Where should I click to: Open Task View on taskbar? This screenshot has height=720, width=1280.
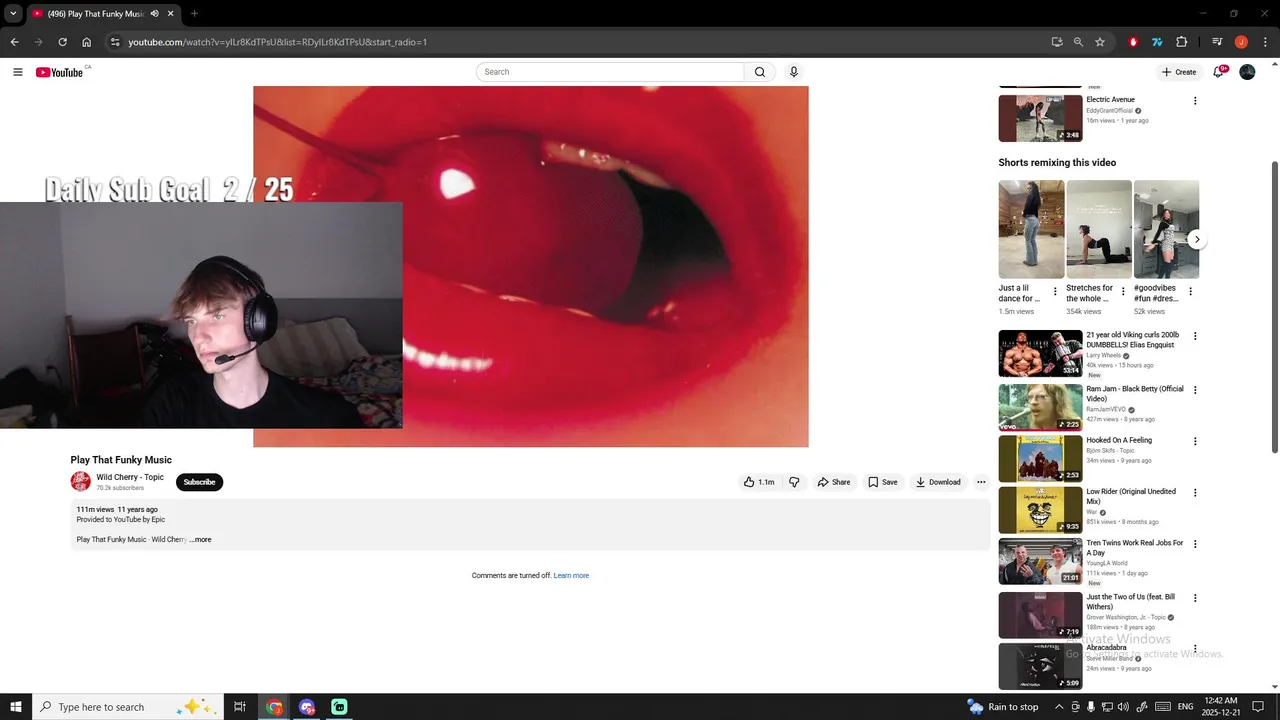coord(240,707)
